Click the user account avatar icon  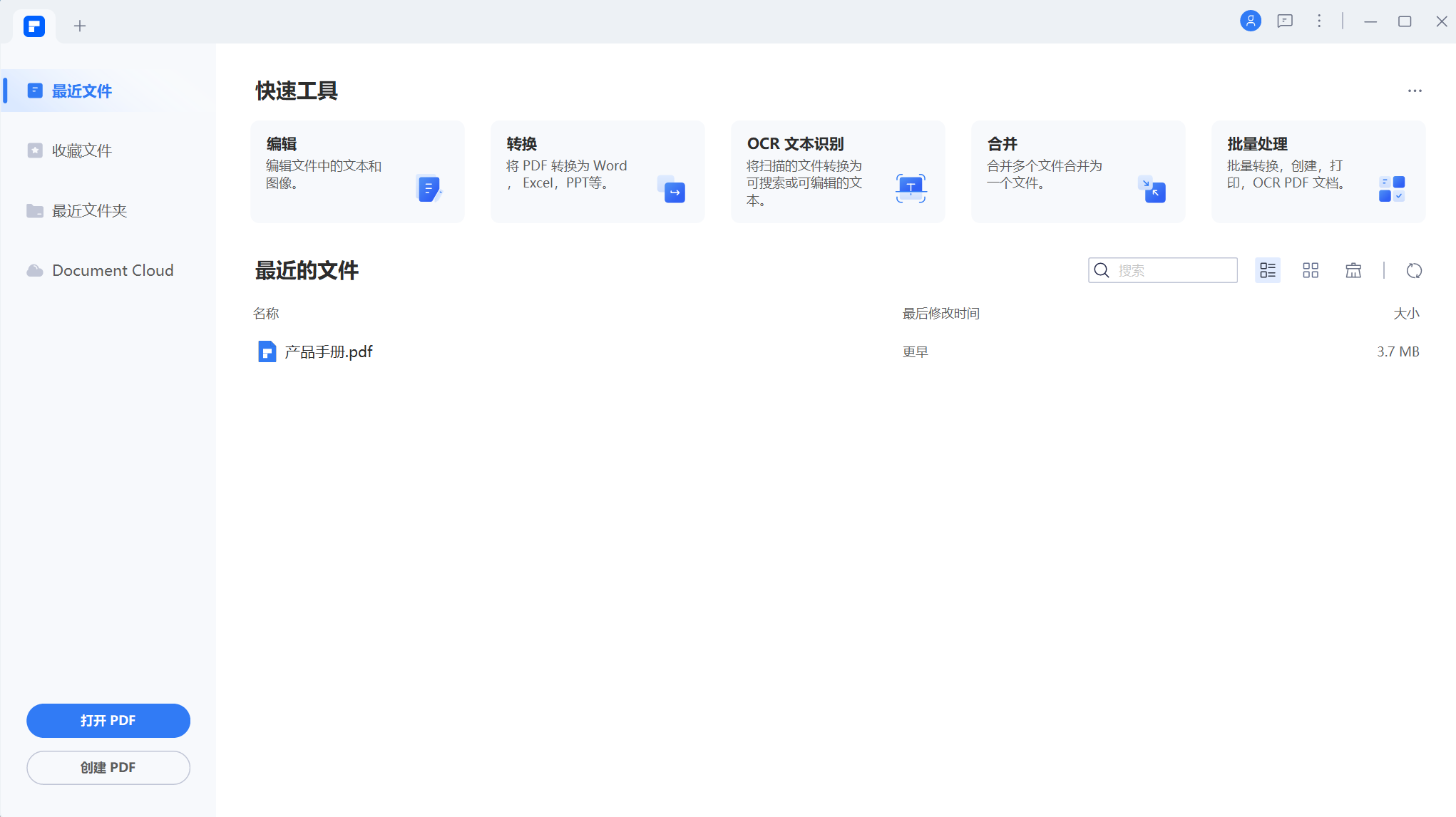click(1250, 21)
